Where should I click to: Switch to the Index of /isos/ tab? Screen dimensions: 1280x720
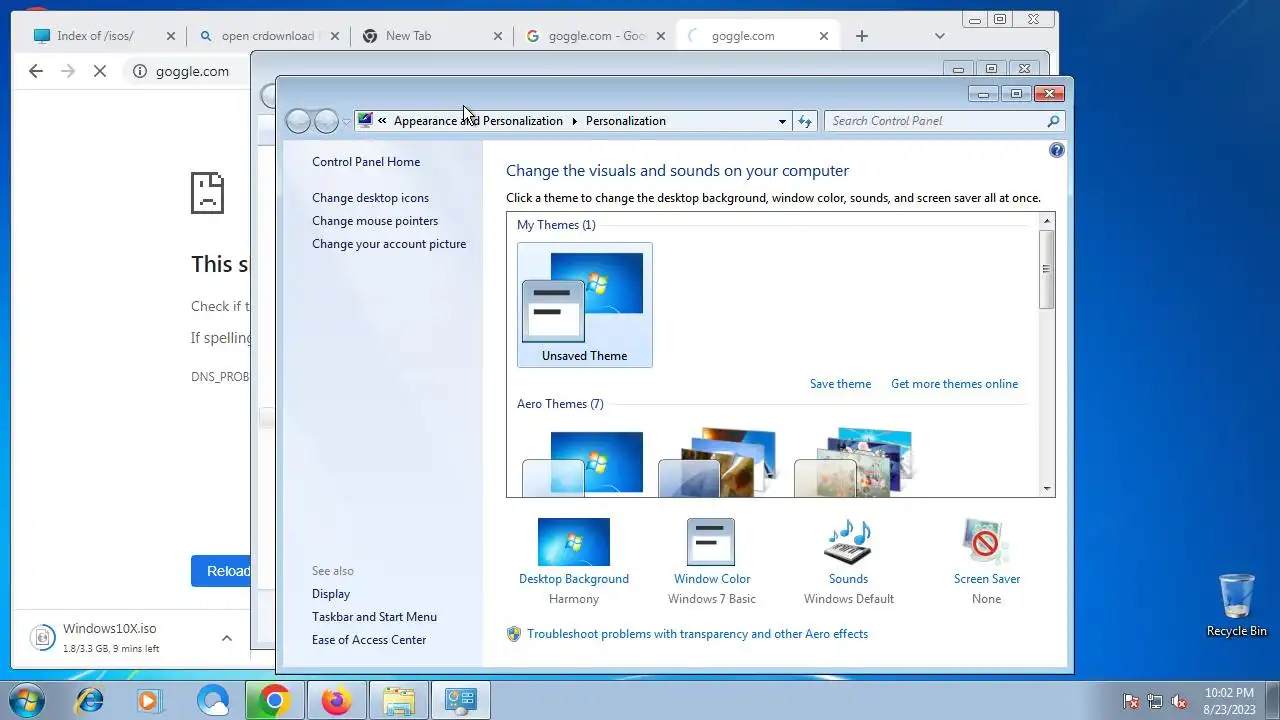[x=95, y=36]
